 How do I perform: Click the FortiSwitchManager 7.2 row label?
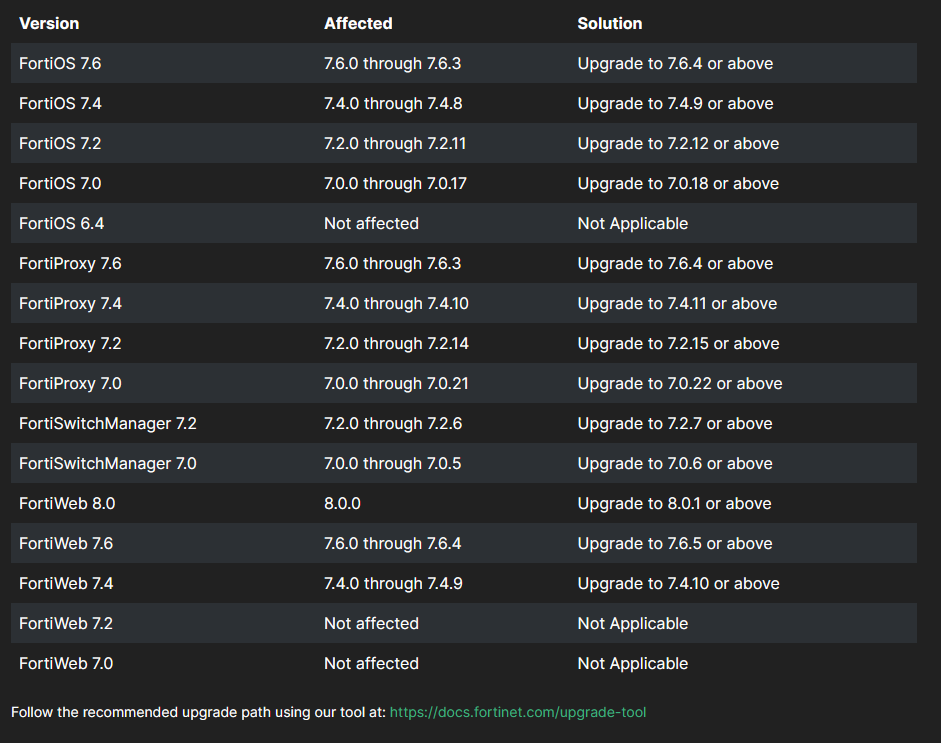point(108,423)
